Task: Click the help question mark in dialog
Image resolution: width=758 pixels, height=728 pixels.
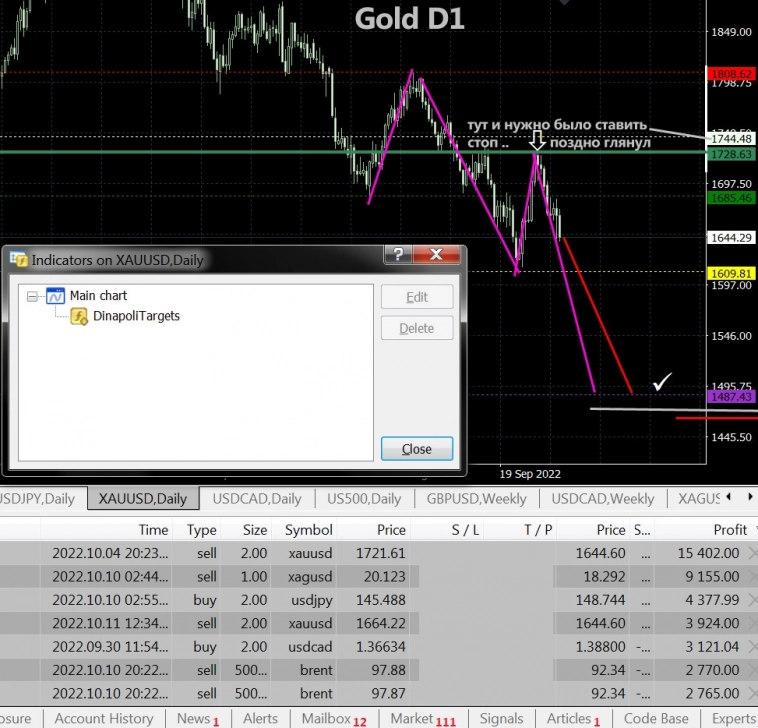Action: pyautogui.click(x=397, y=256)
